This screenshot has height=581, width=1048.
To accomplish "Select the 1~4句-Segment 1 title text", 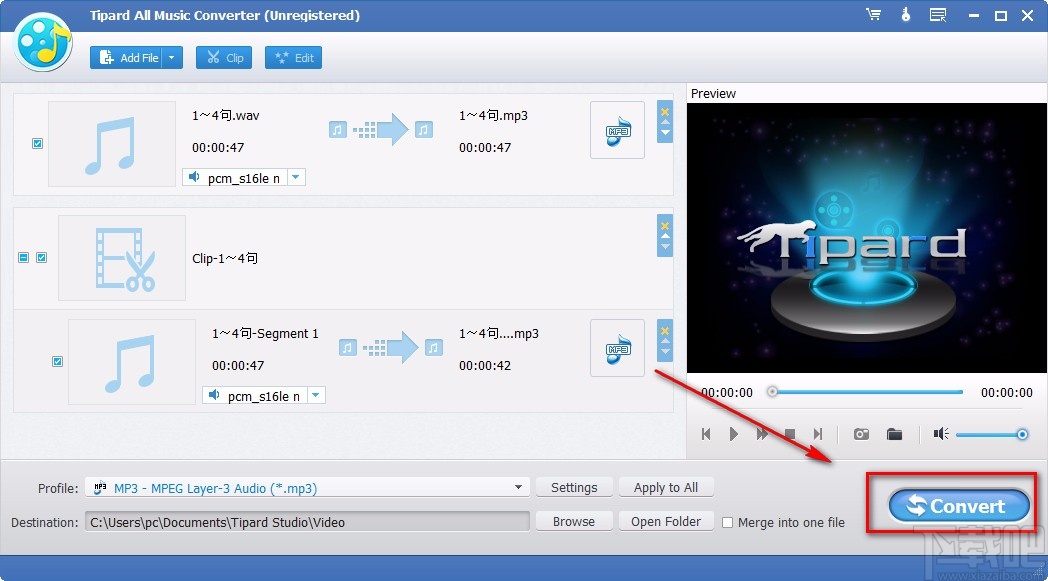I will [x=265, y=334].
